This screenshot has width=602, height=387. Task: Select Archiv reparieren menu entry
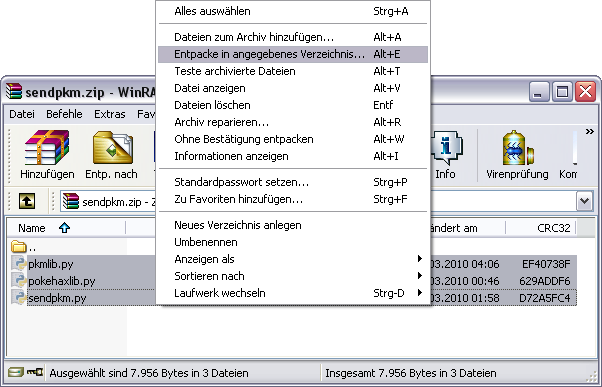point(293,122)
